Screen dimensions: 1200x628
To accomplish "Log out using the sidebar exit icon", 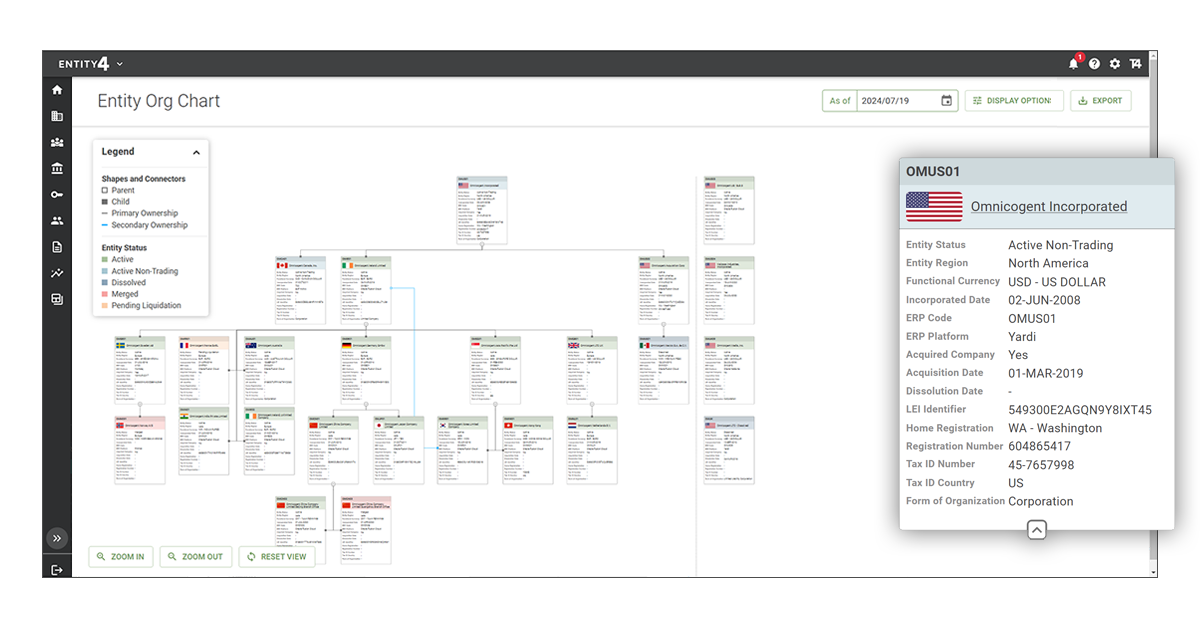I will [x=57, y=570].
